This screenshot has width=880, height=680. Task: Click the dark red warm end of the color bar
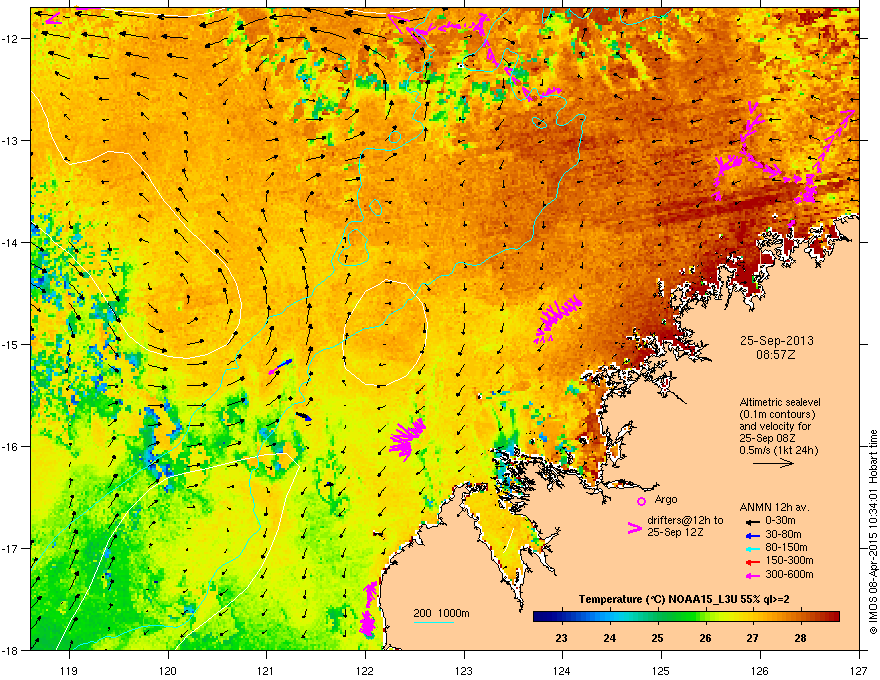click(x=833, y=617)
